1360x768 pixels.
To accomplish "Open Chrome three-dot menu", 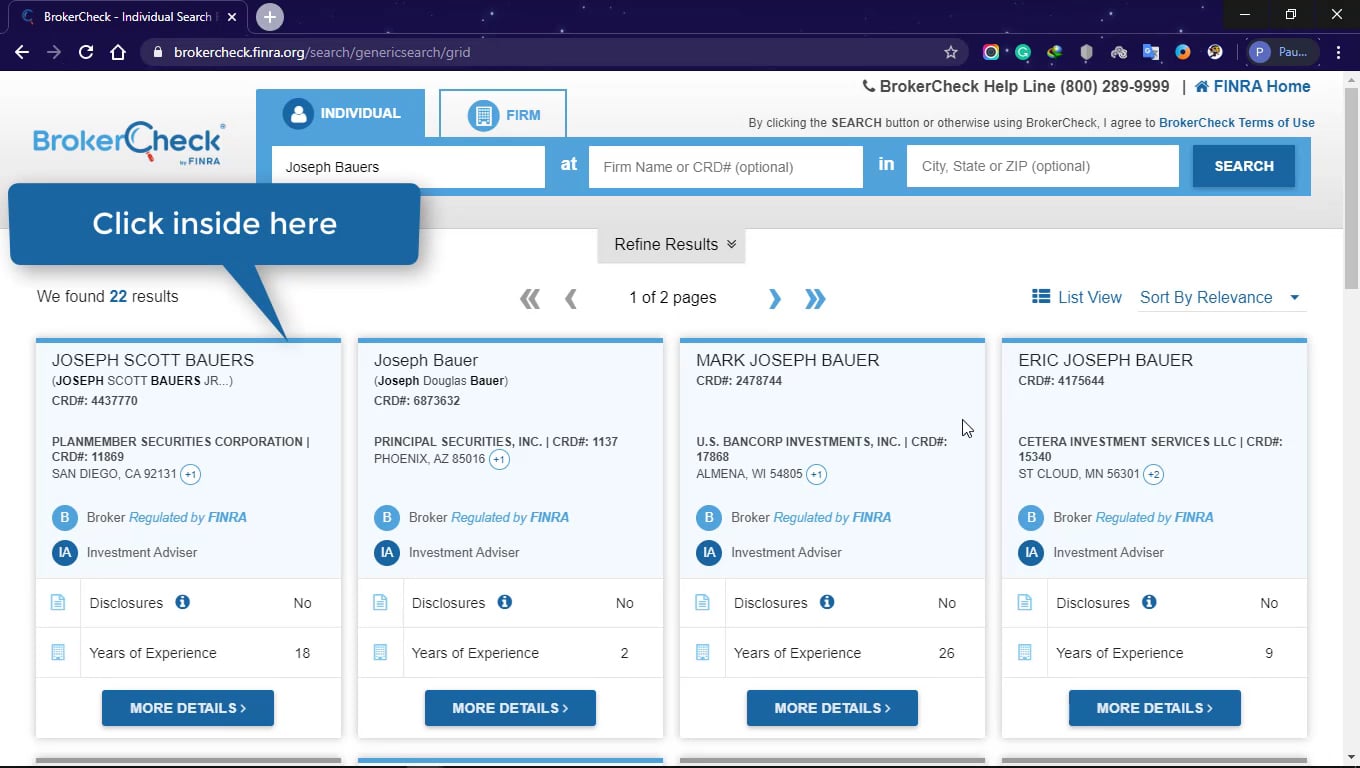I will pyautogui.click(x=1339, y=52).
